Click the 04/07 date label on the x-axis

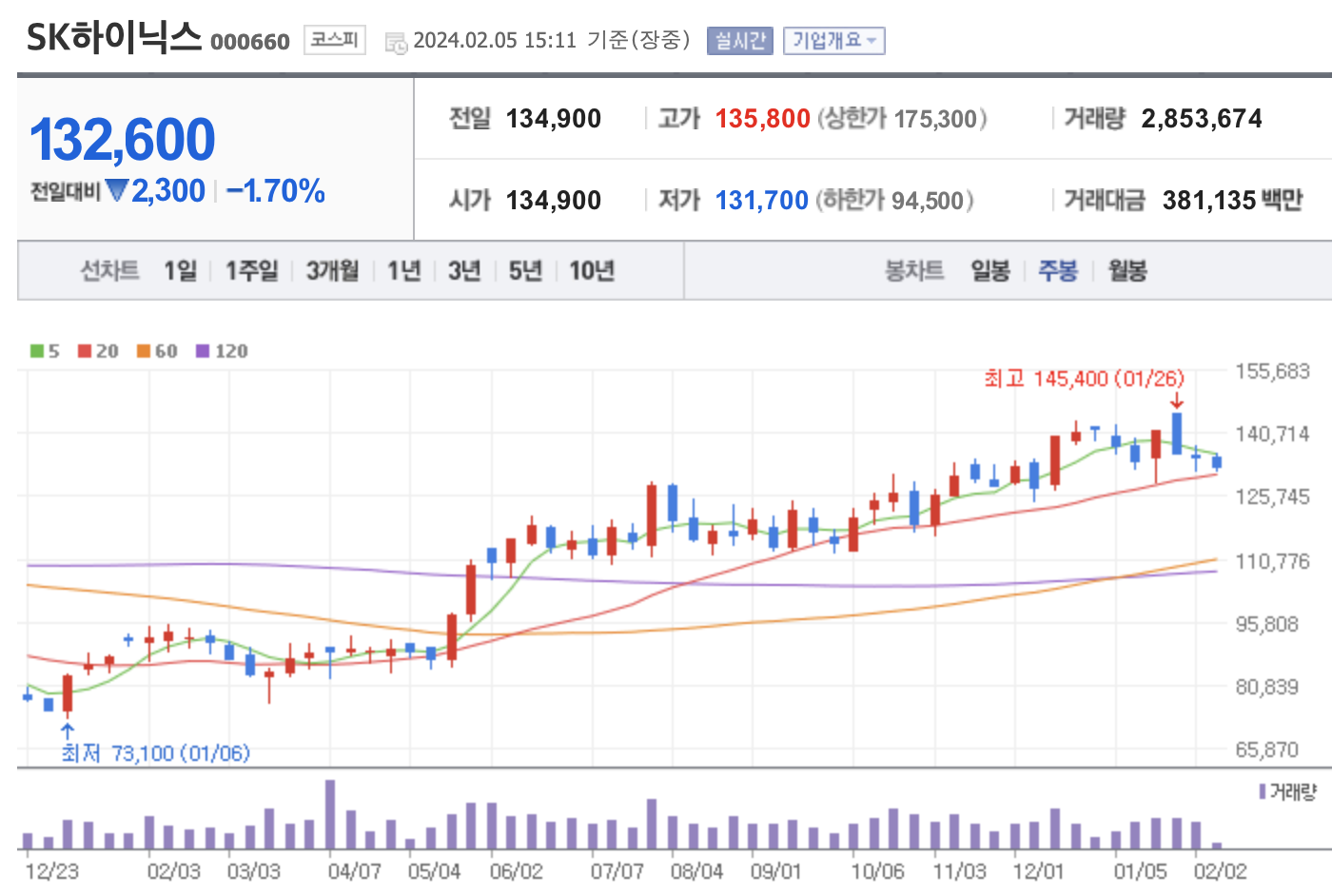click(355, 871)
